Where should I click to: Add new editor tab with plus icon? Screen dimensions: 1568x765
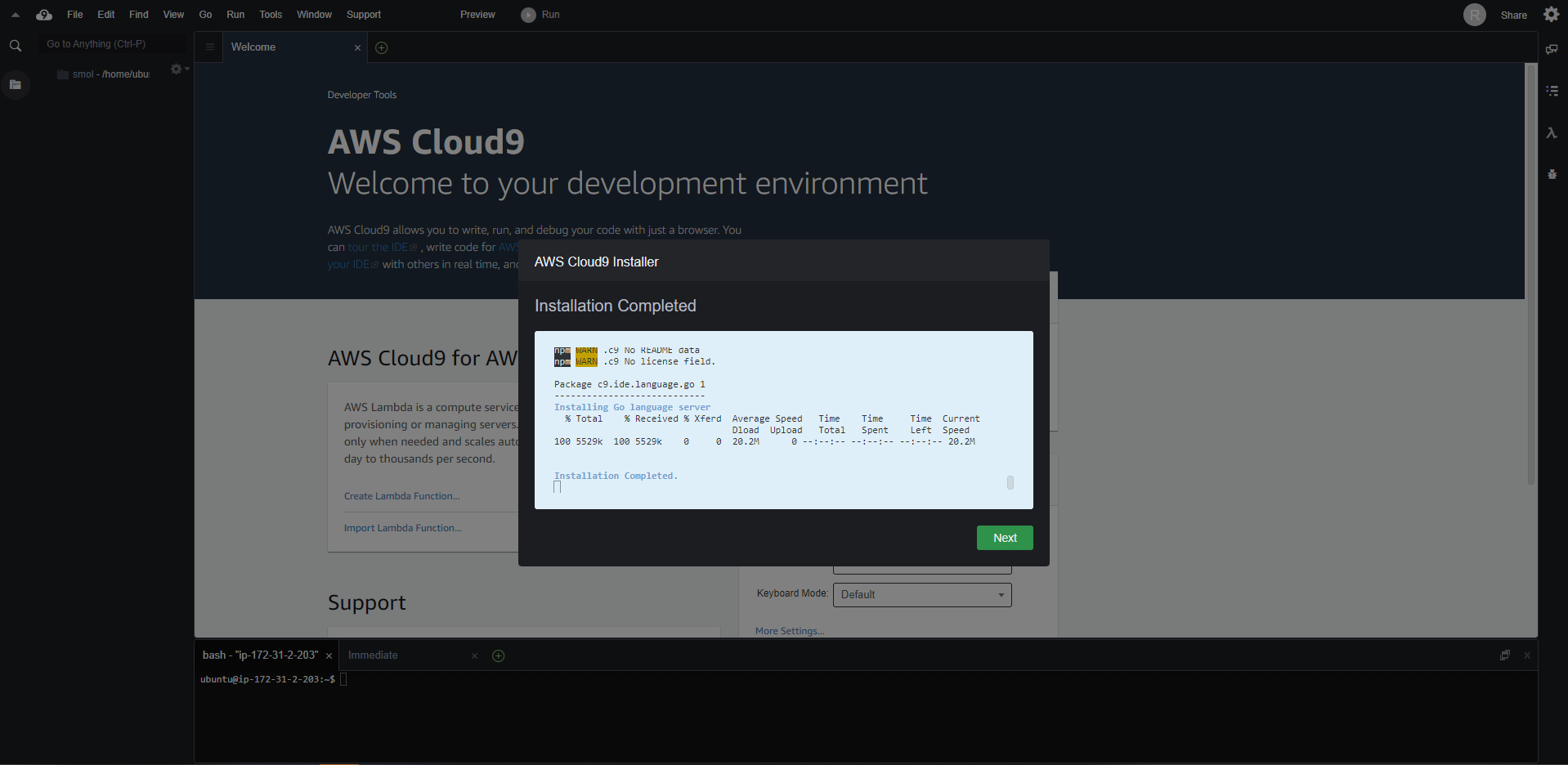tap(381, 47)
